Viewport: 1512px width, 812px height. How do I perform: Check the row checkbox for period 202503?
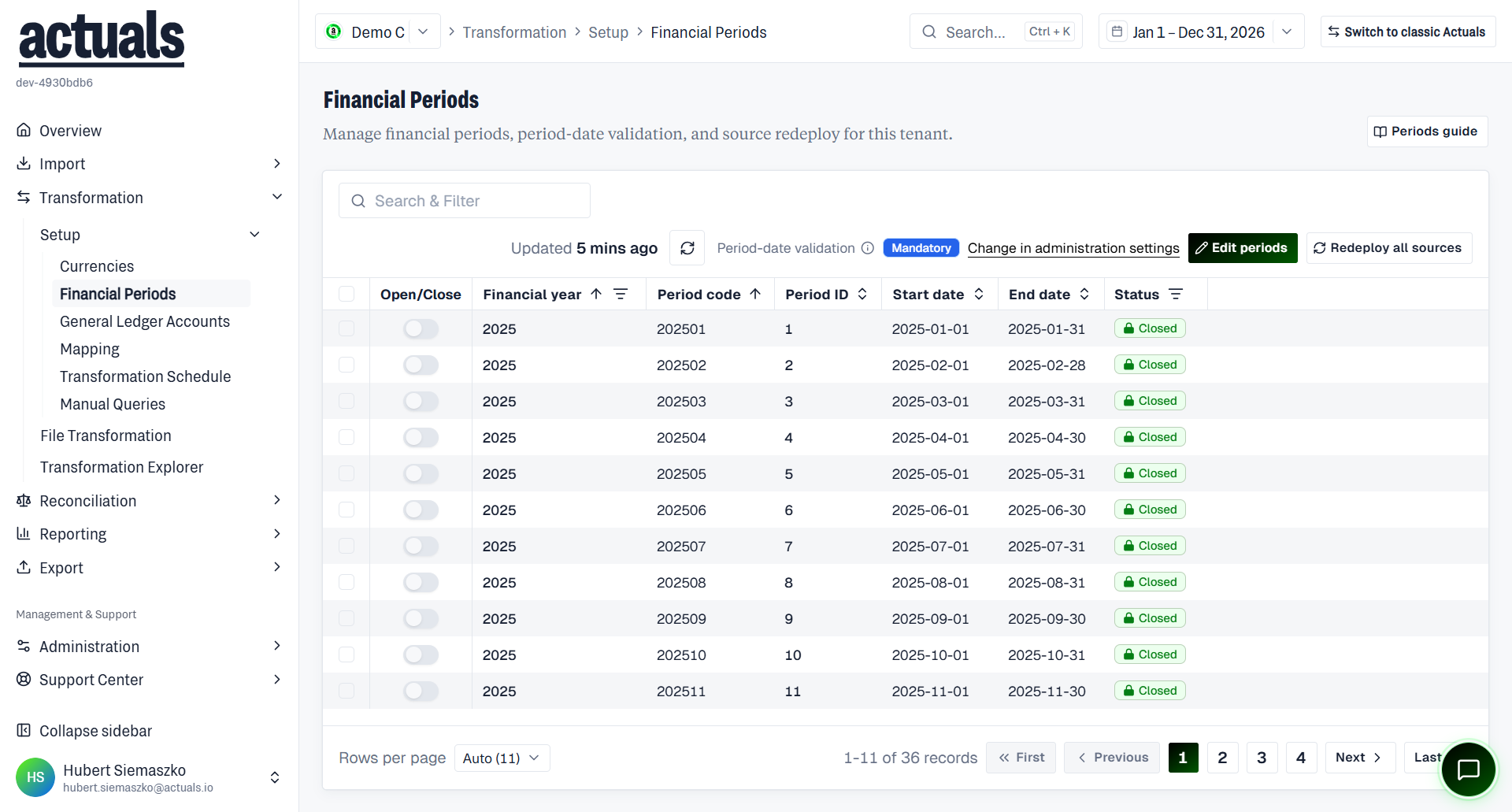pyautogui.click(x=346, y=401)
